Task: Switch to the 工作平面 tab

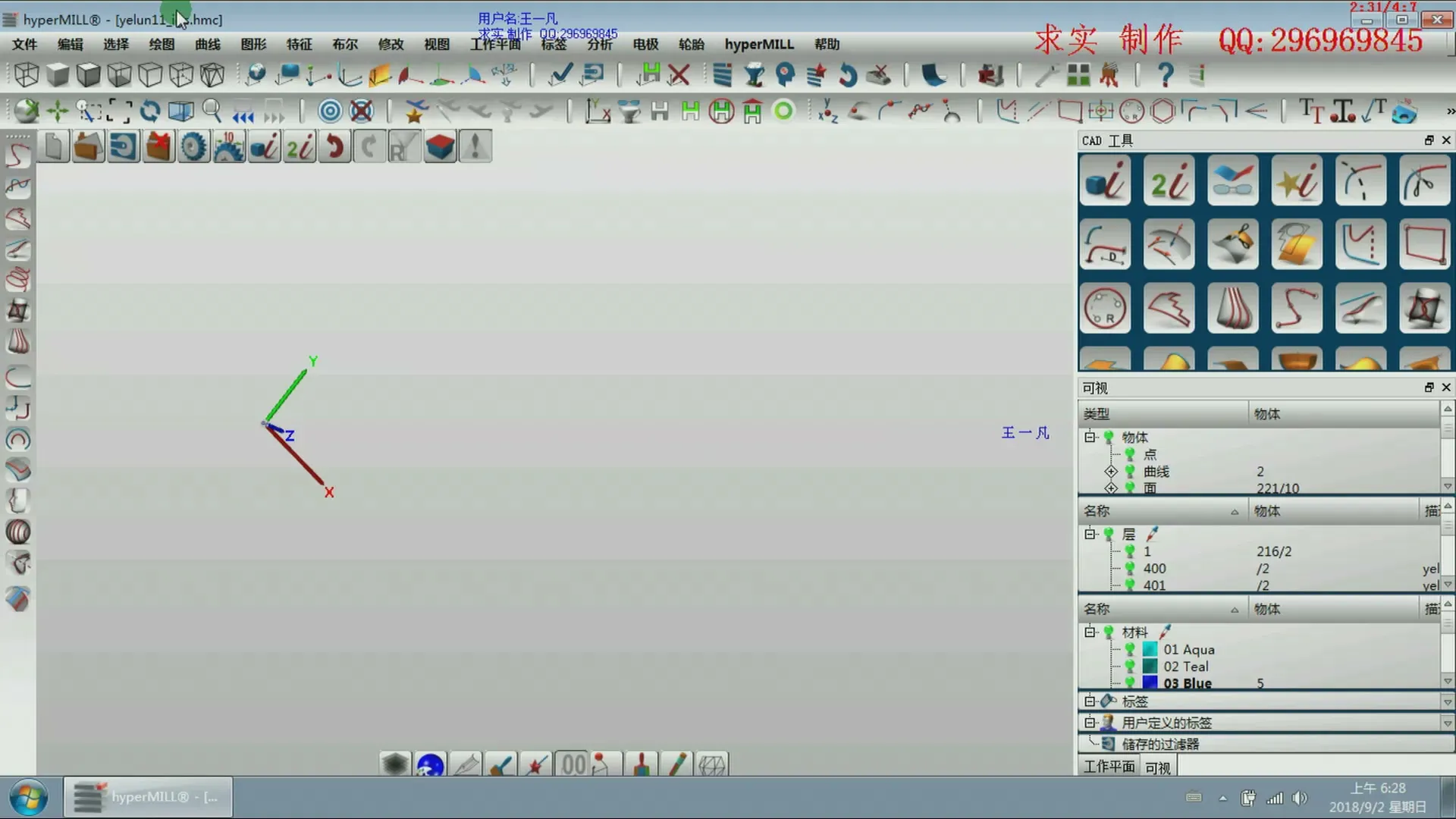Action: (1109, 767)
